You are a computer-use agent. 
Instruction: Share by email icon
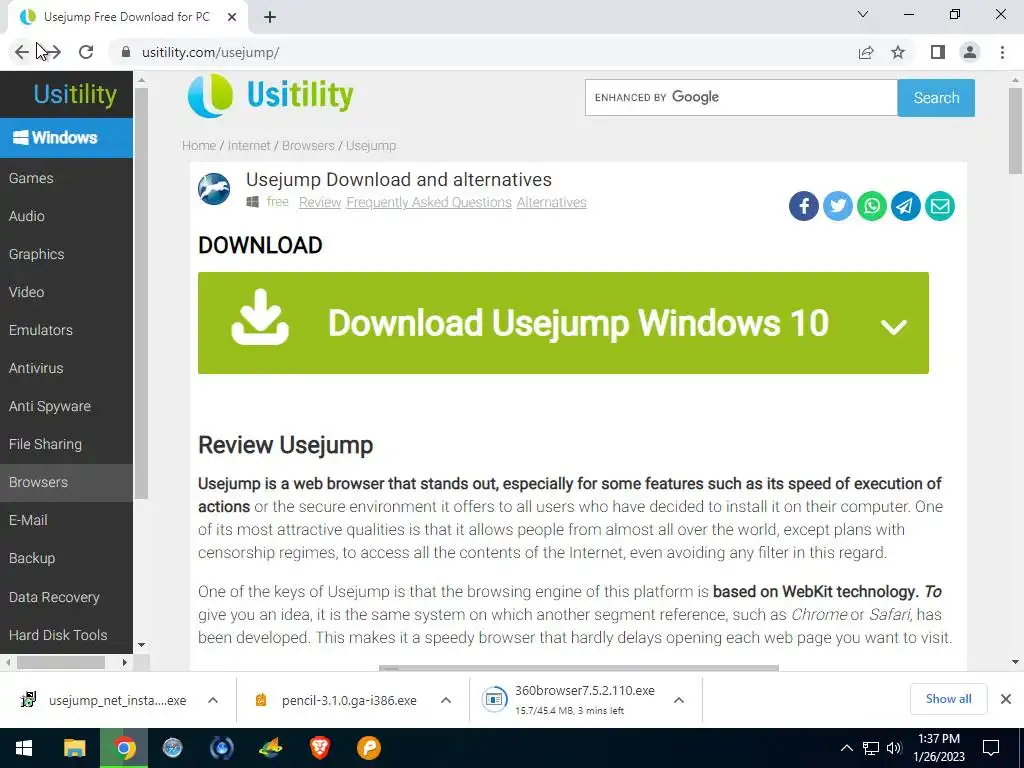(940, 206)
